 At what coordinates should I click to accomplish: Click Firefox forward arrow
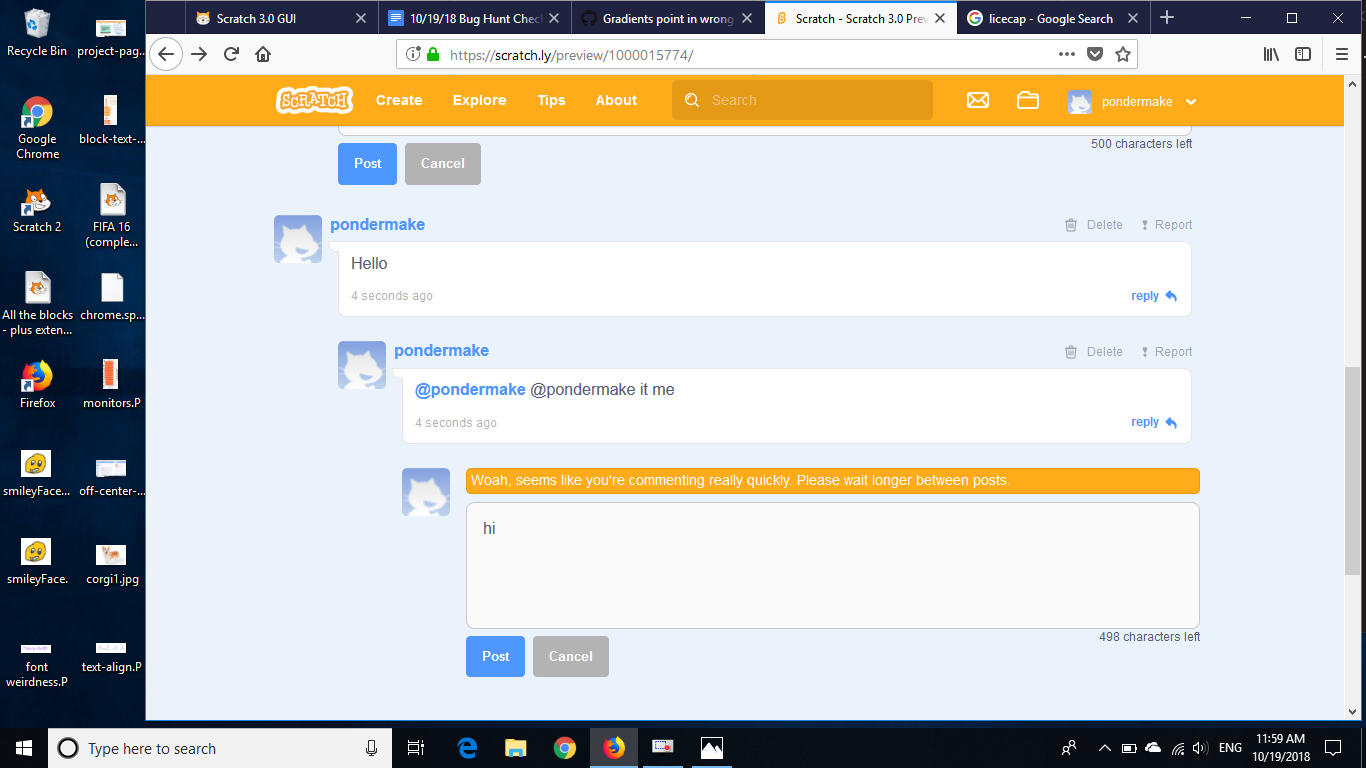199,54
